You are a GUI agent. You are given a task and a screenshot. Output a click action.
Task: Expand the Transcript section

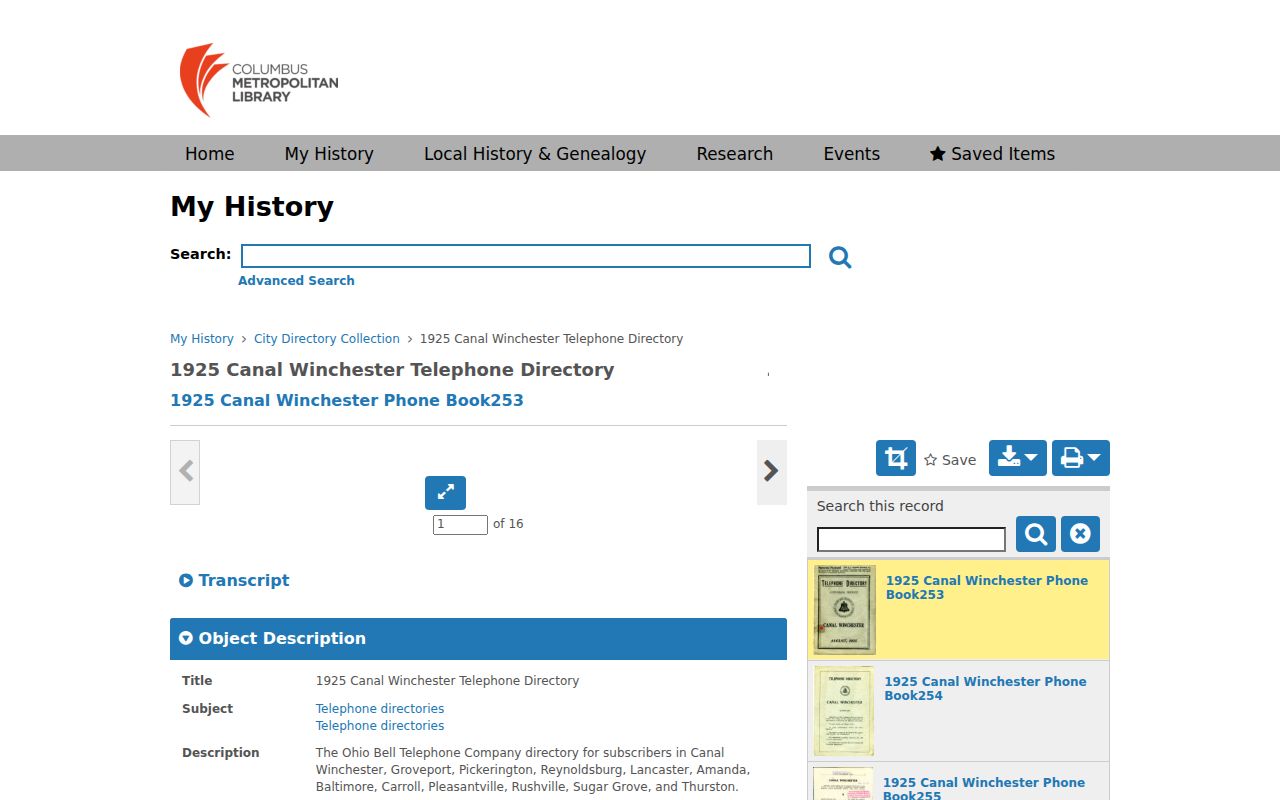(234, 580)
